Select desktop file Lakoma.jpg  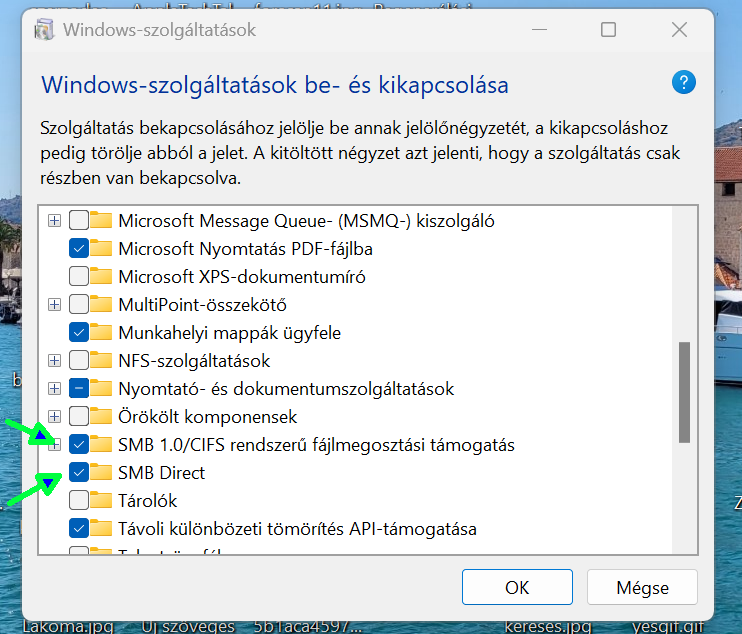[68, 626]
